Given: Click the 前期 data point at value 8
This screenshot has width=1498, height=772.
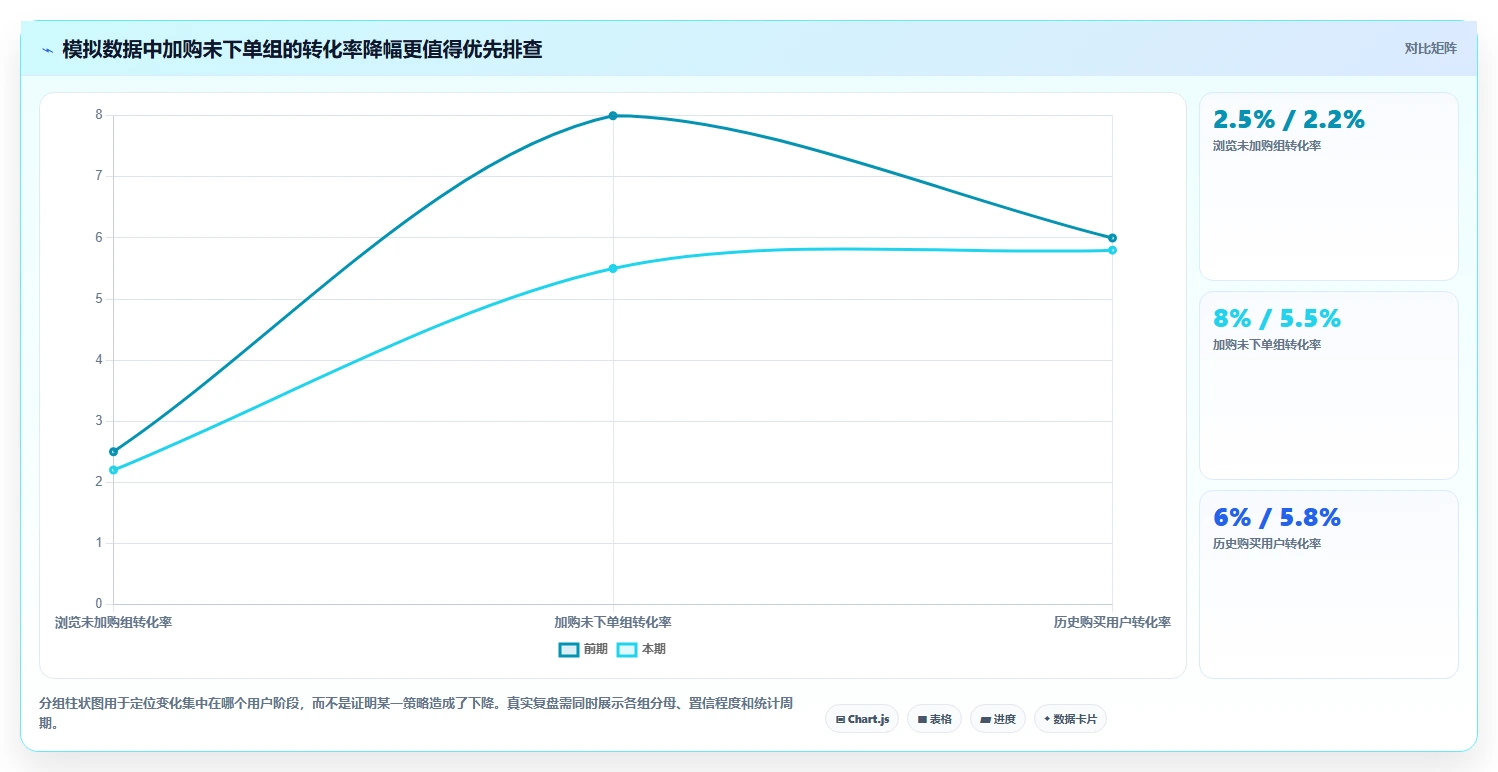Looking at the screenshot, I should click(x=613, y=116).
